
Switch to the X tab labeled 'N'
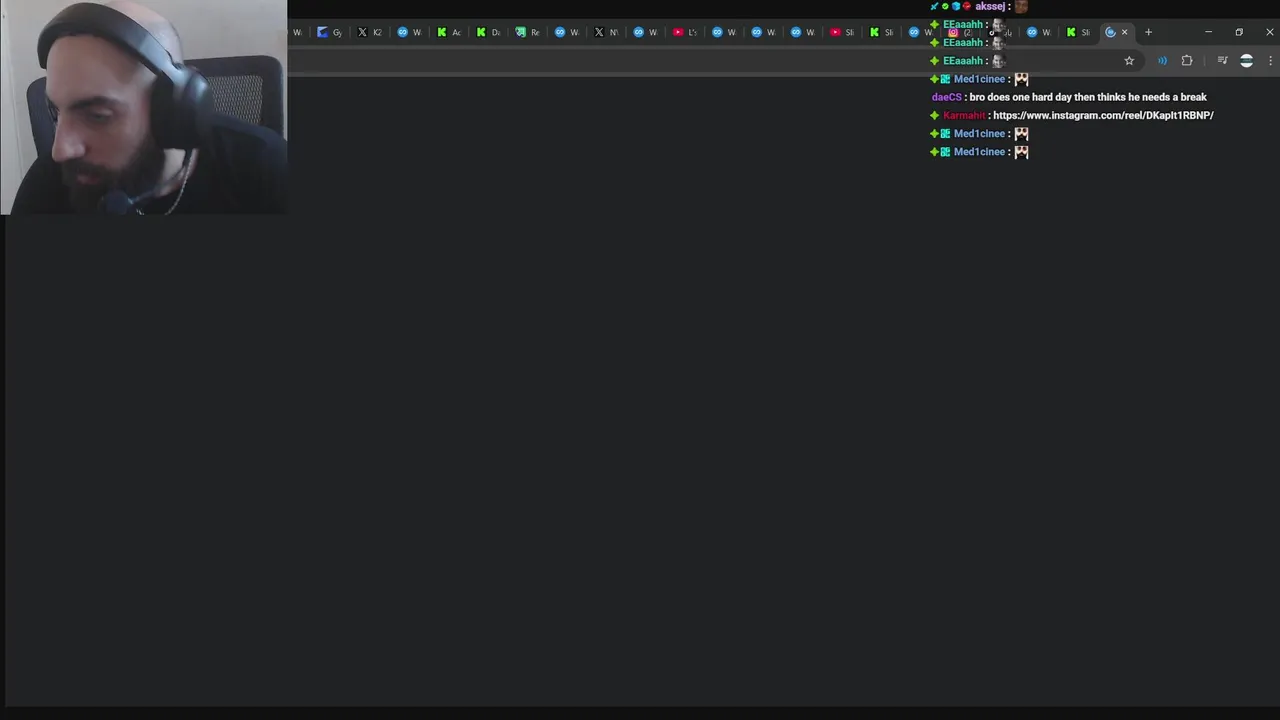tap(607, 32)
